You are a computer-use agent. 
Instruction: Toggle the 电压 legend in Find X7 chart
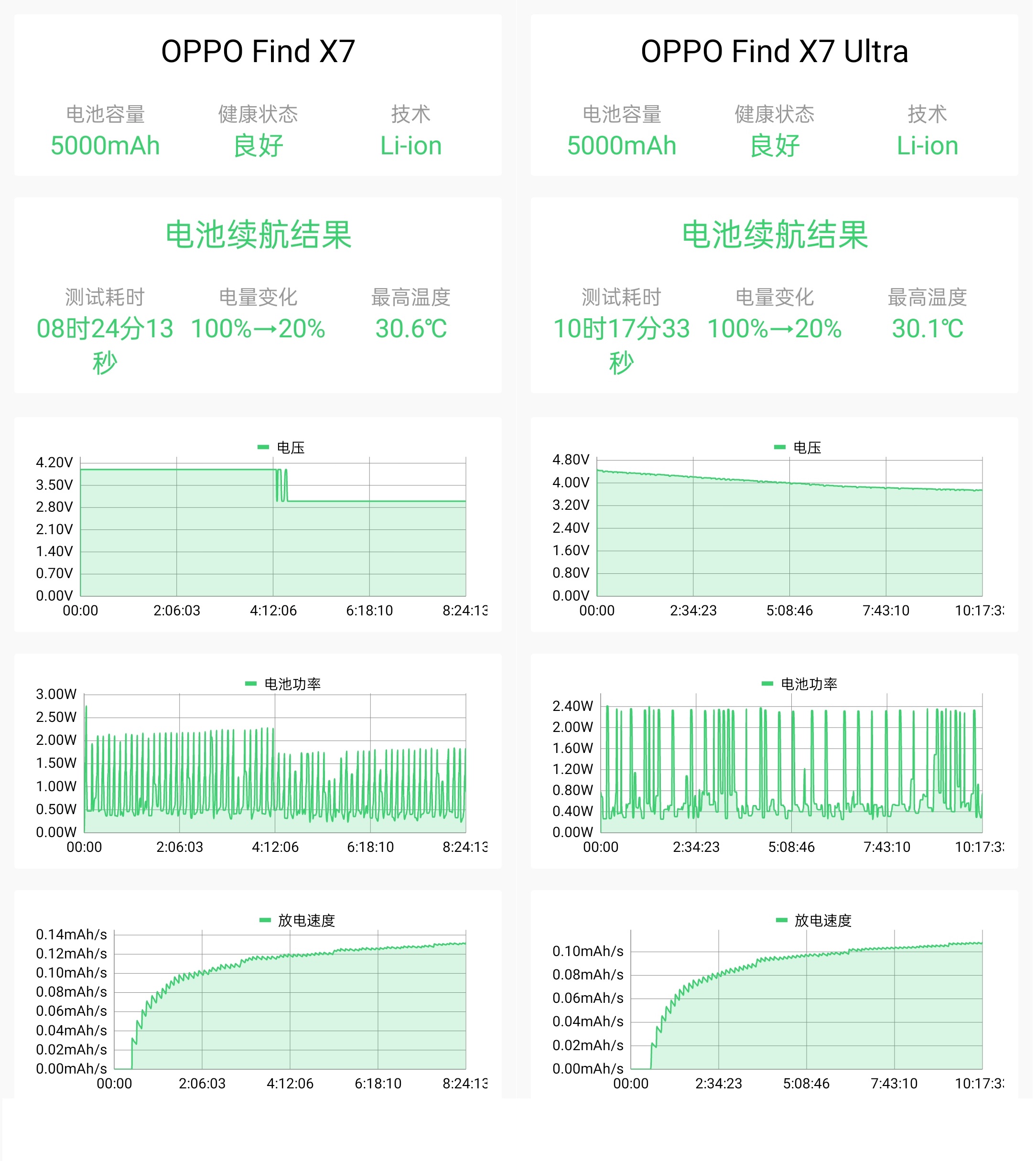click(281, 449)
